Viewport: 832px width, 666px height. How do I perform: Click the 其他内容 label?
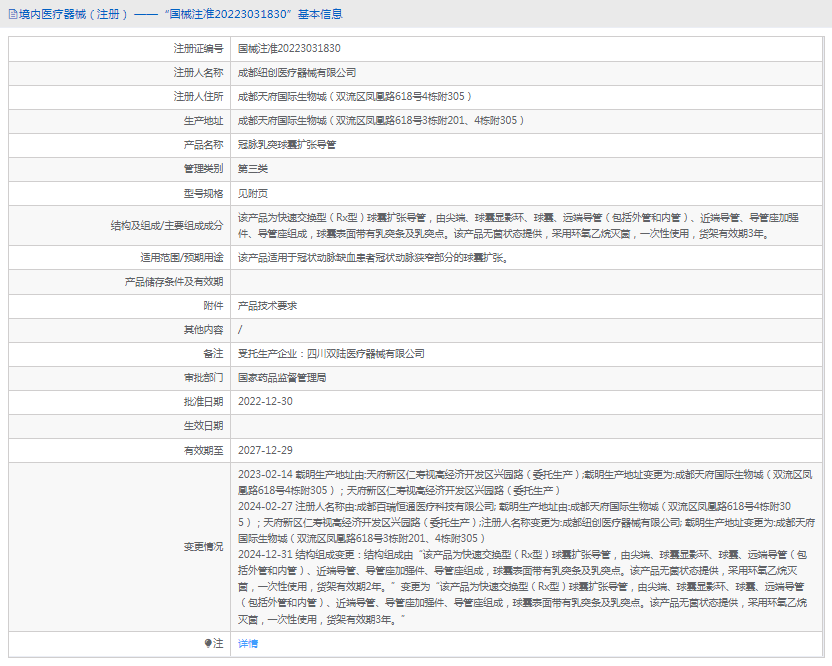coord(203,330)
